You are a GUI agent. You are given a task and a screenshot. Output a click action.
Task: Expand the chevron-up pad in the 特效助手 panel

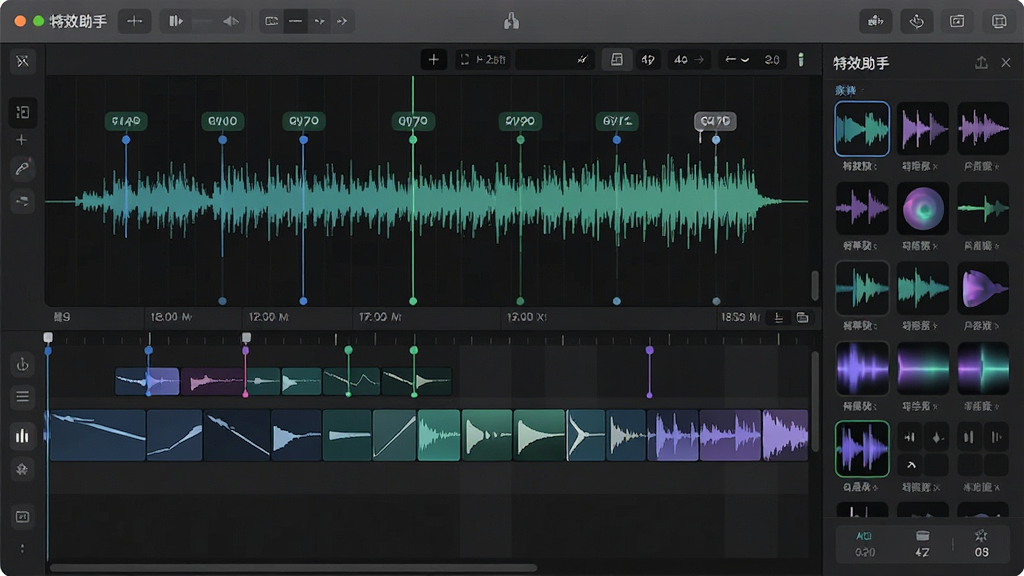(x=911, y=465)
